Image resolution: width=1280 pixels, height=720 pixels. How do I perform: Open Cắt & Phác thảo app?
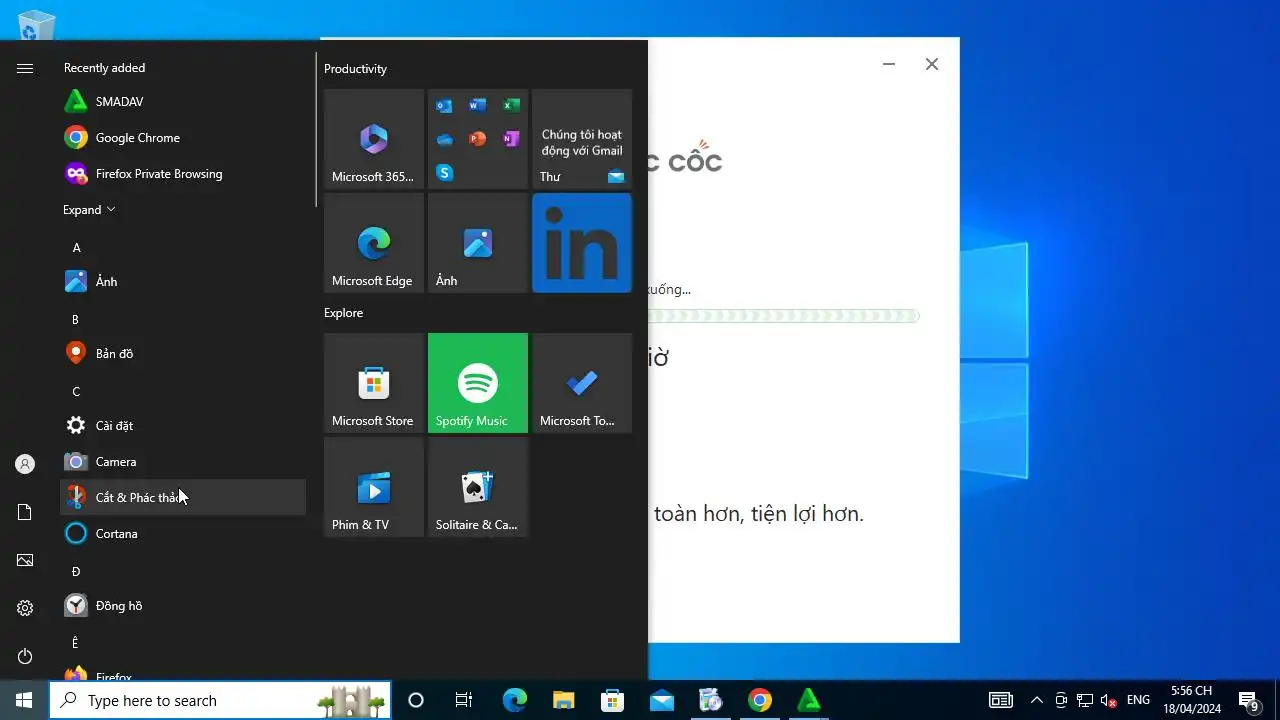pos(183,498)
